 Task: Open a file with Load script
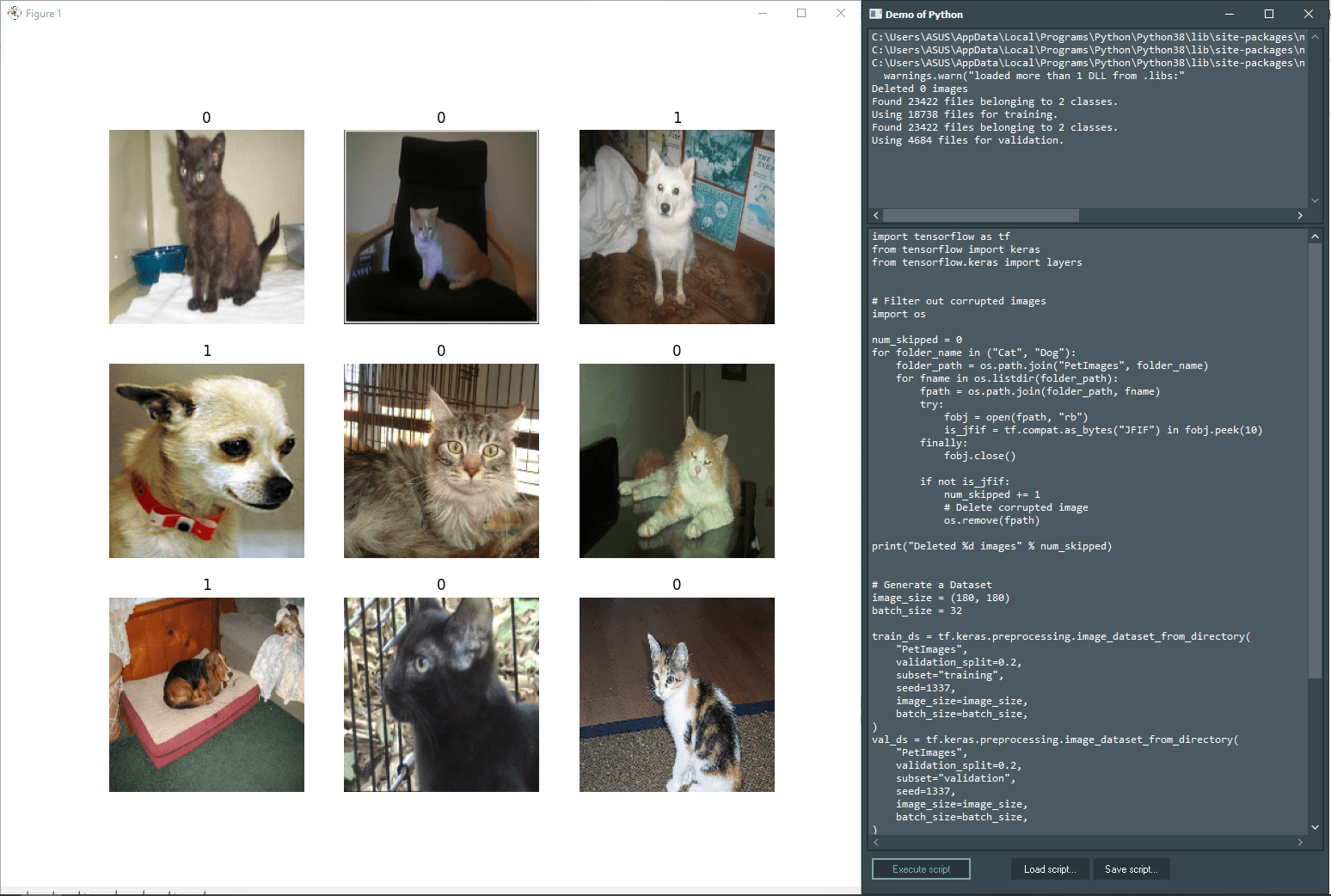[1050, 868]
